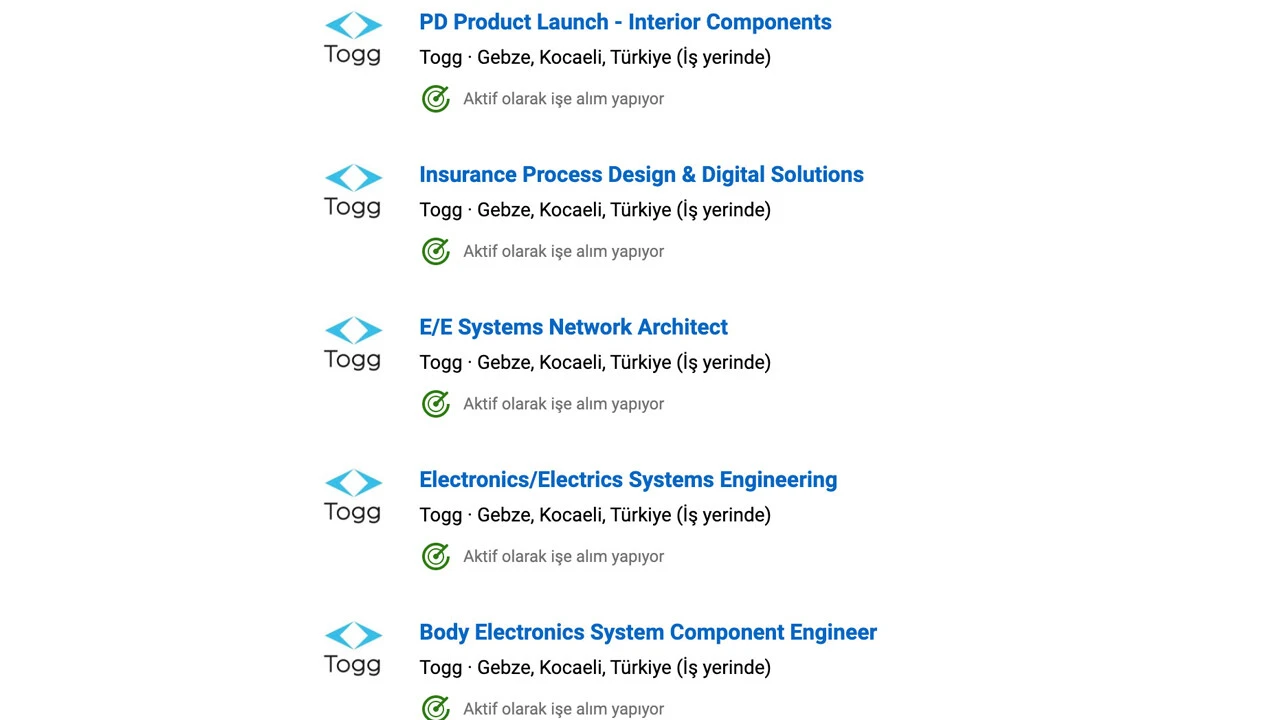The image size is (1280, 720).
Task: Click green hiring target icon under Body Electronics System
Action: point(435,707)
